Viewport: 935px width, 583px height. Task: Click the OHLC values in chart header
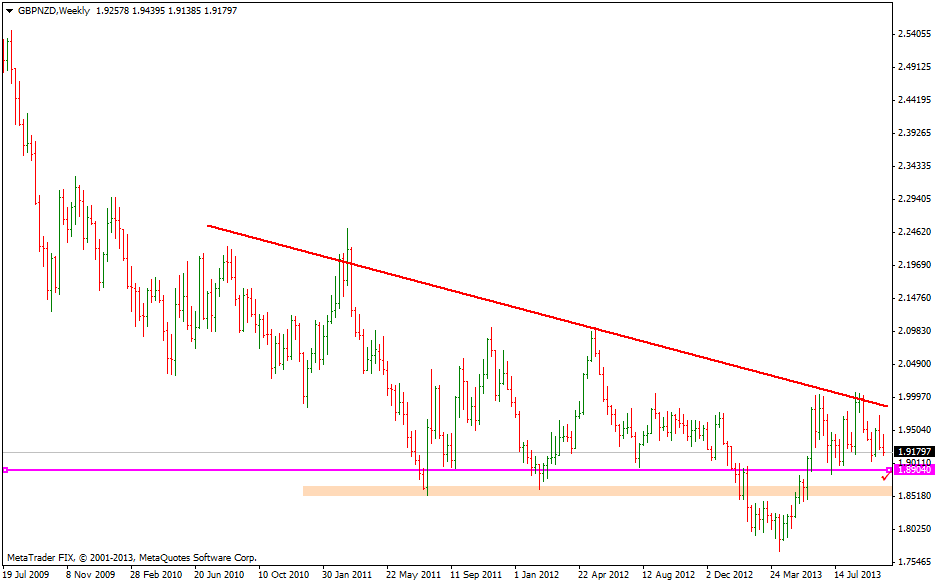pyautogui.click(x=166, y=8)
